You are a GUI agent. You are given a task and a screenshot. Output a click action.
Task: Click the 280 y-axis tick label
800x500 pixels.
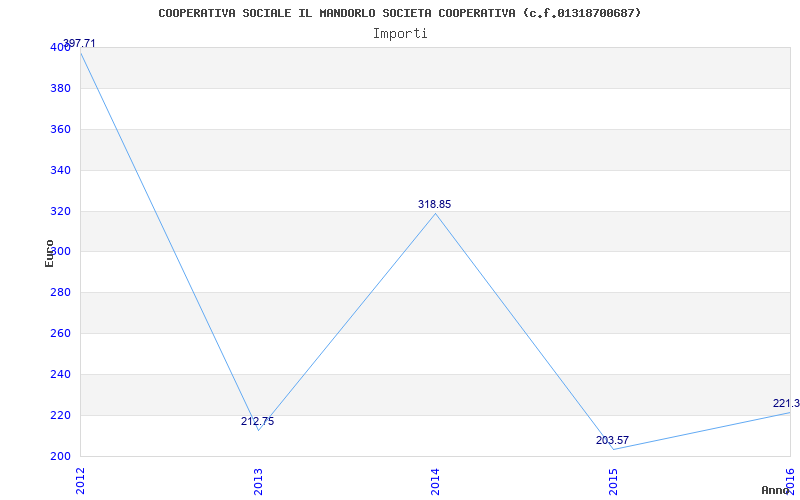pyautogui.click(x=60, y=293)
